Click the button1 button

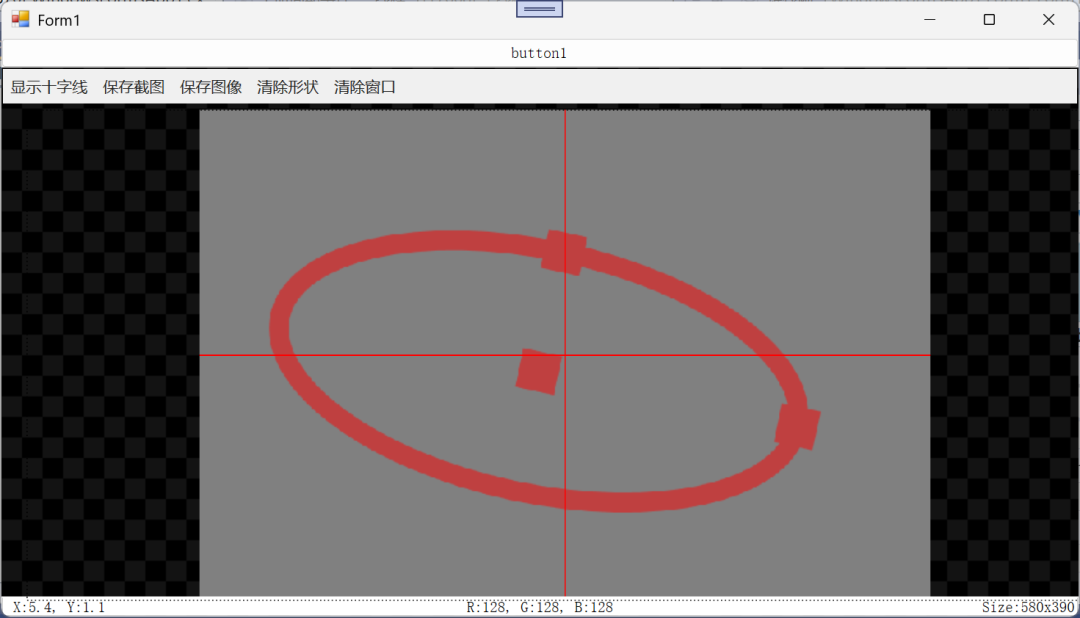point(539,53)
